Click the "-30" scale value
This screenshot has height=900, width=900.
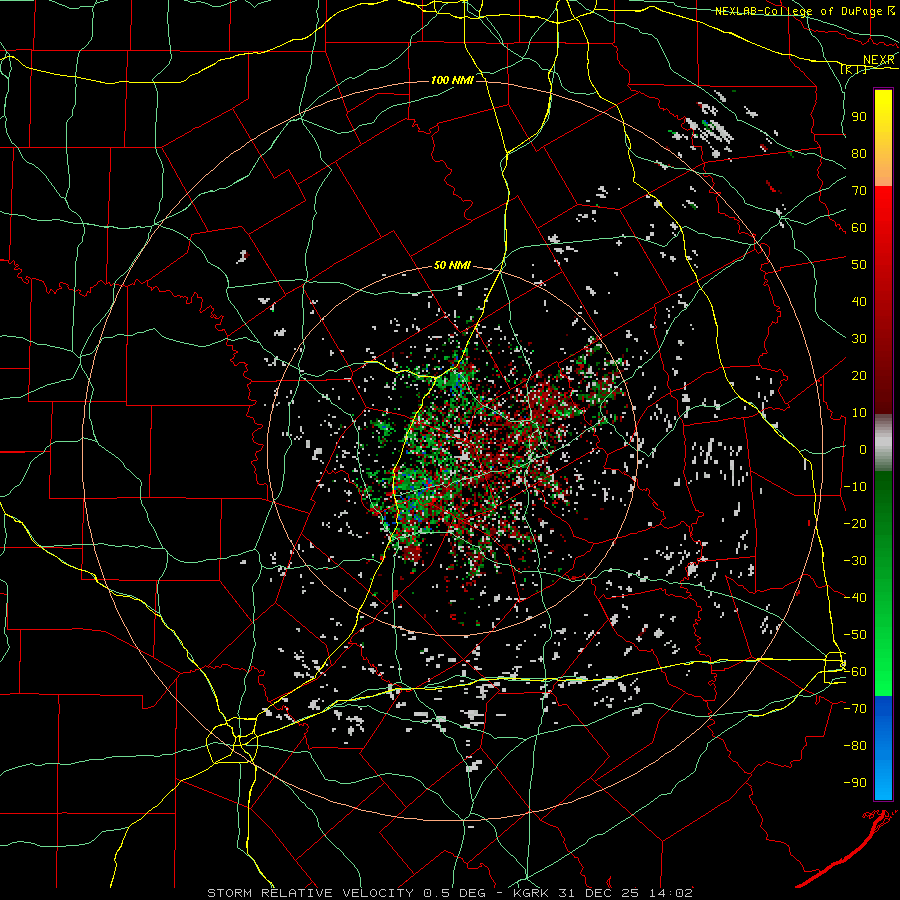tap(855, 561)
